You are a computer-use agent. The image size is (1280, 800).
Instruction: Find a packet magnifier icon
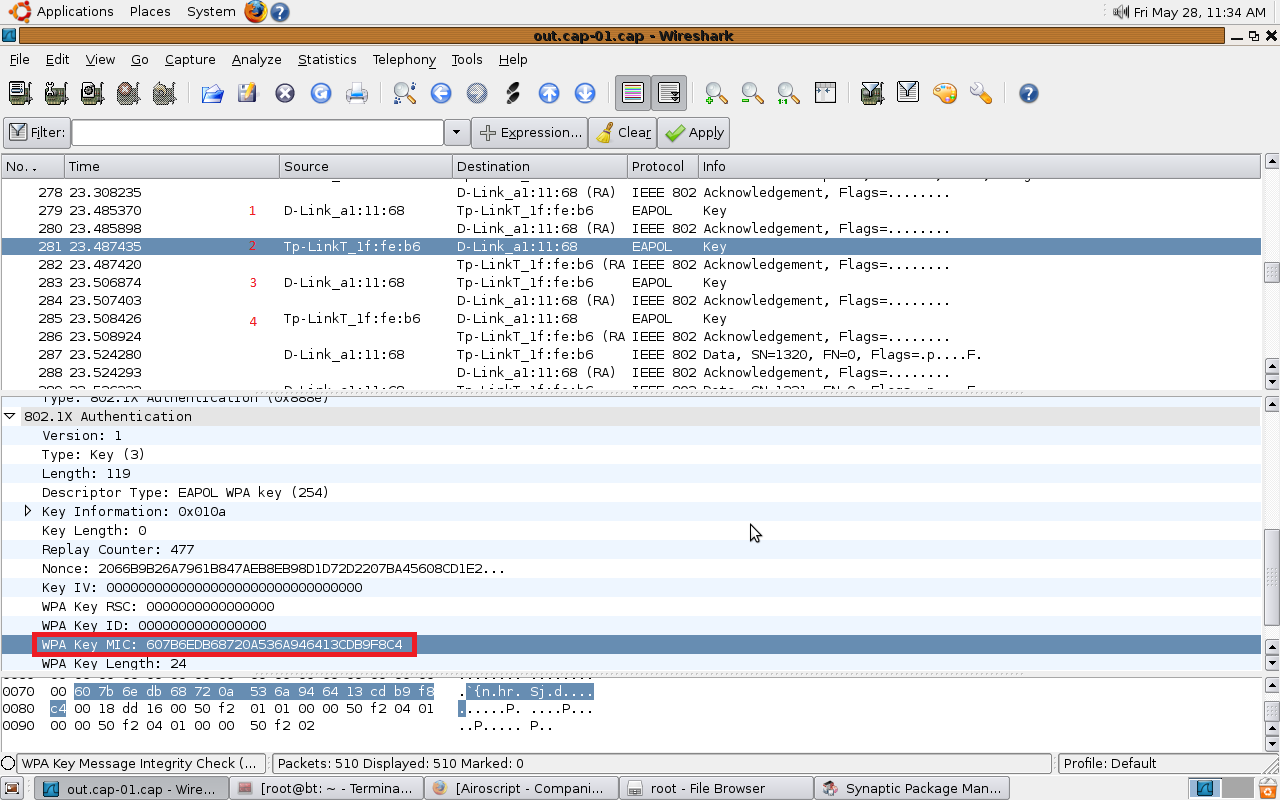[405, 93]
